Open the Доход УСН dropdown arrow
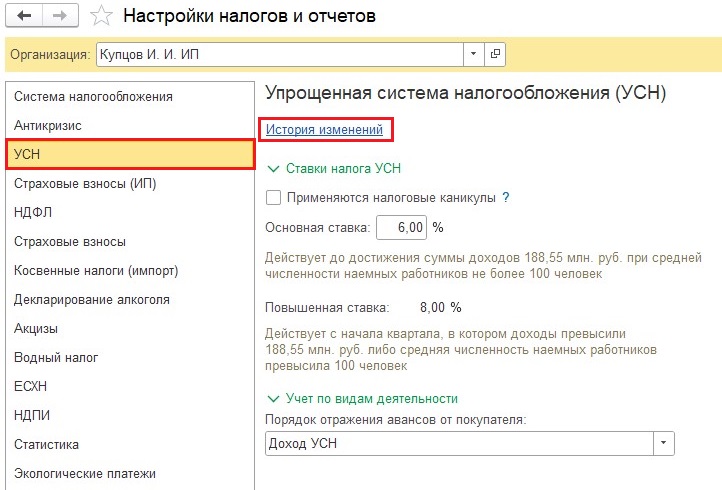The image size is (722, 490). (x=664, y=443)
